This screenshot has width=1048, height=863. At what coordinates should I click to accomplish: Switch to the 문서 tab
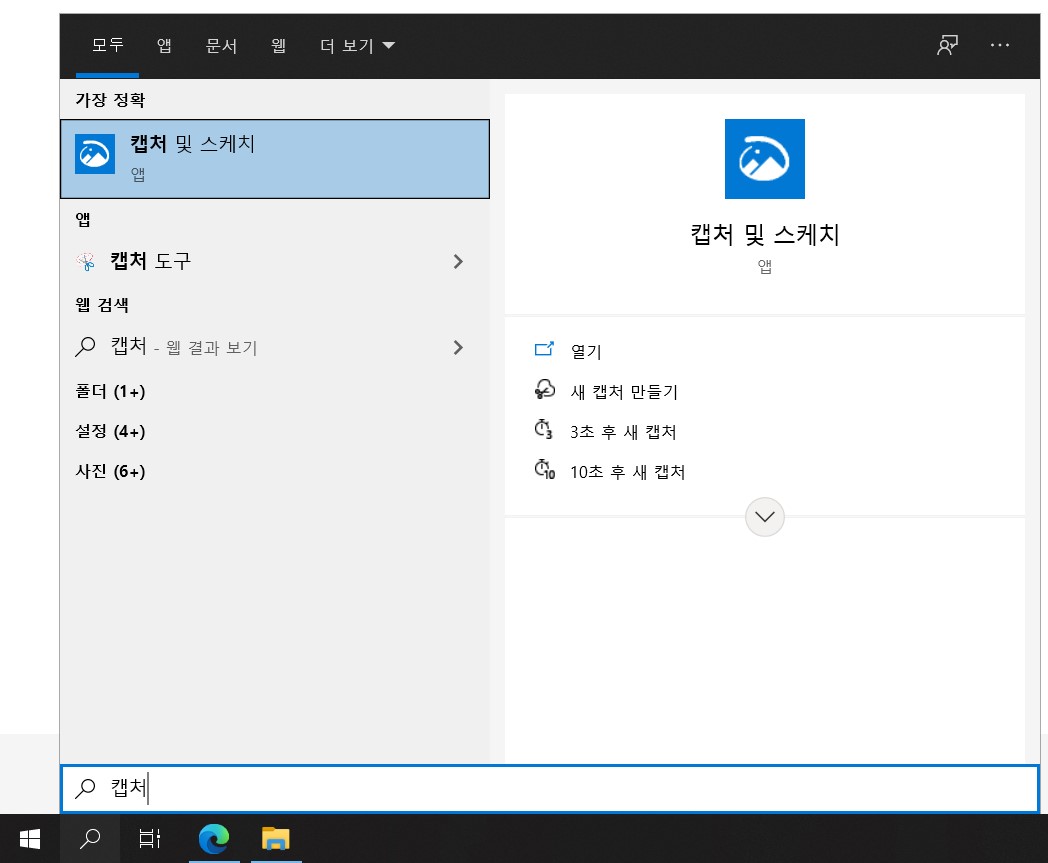221,45
